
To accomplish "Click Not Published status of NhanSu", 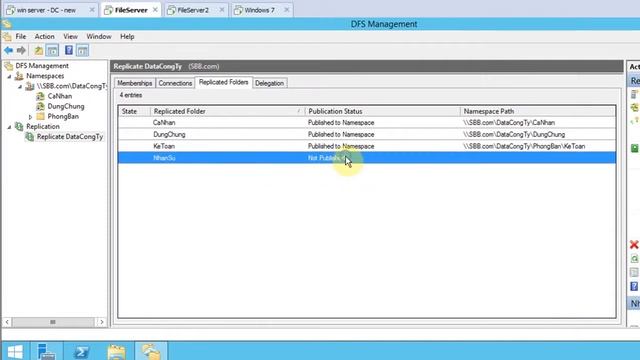I will coord(327,158).
